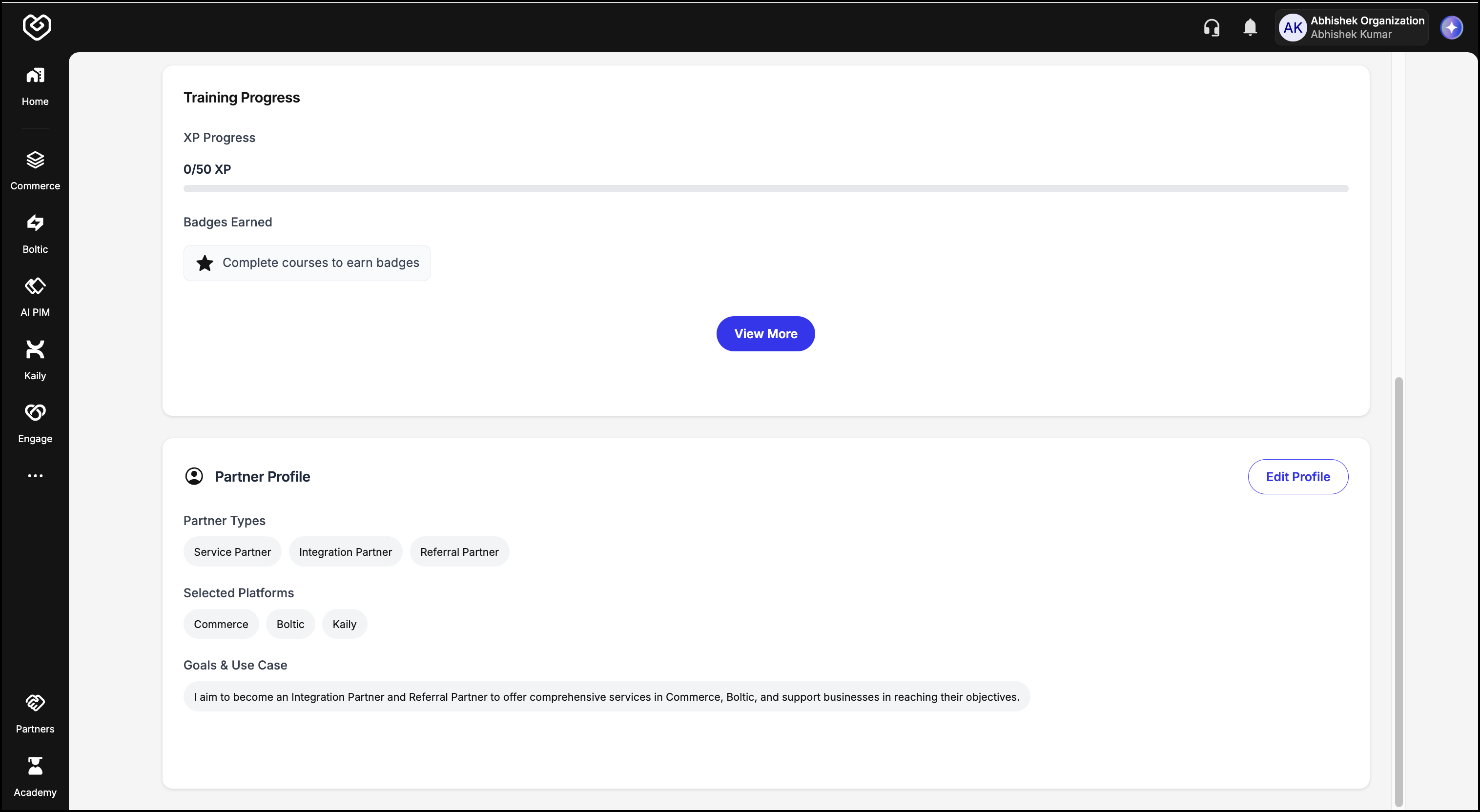This screenshot has width=1480, height=812.
Task: Click the View More button
Action: pyautogui.click(x=765, y=334)
